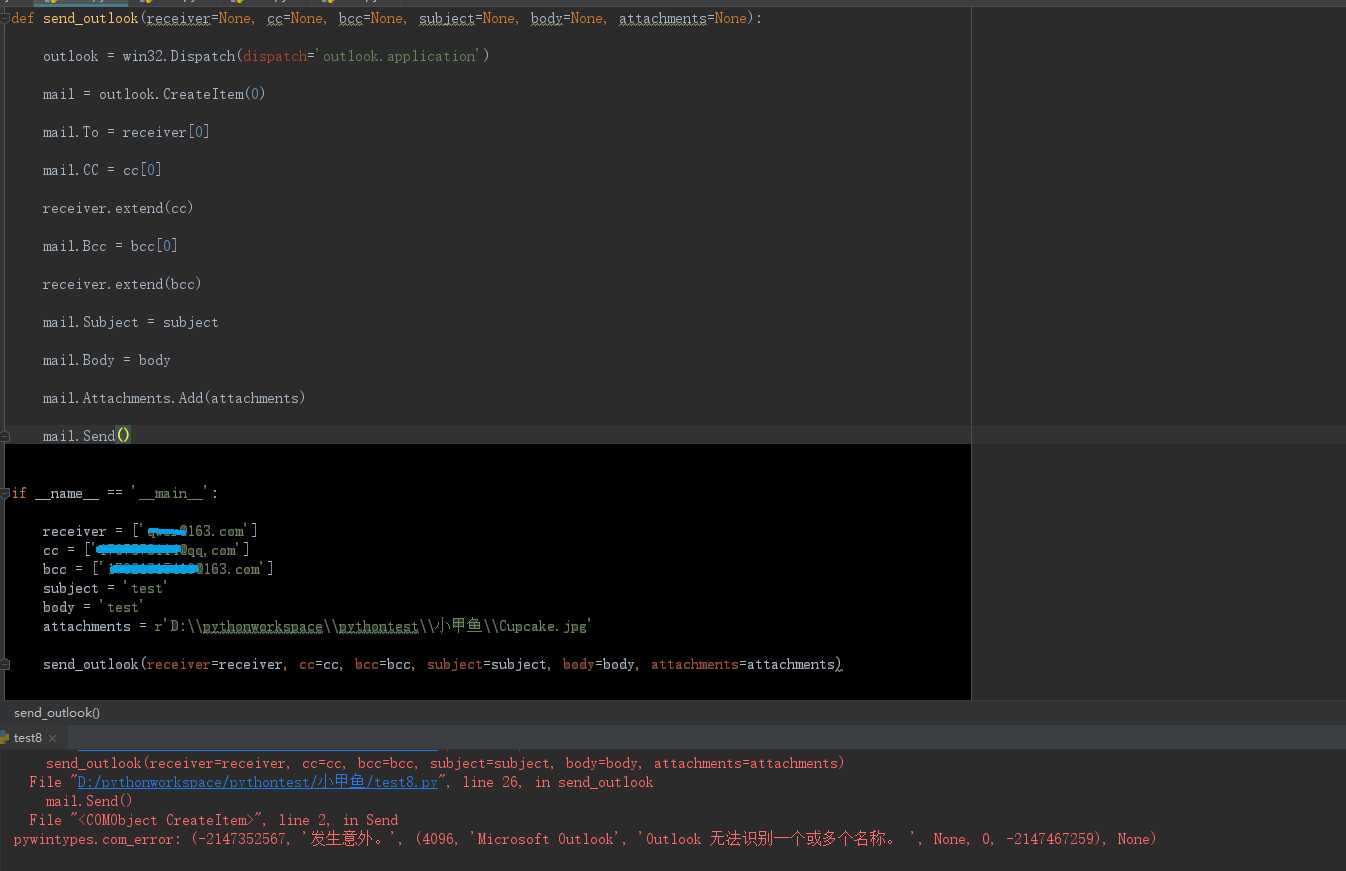Collapse the def send_outlook function fold marker

click(5, 19)
